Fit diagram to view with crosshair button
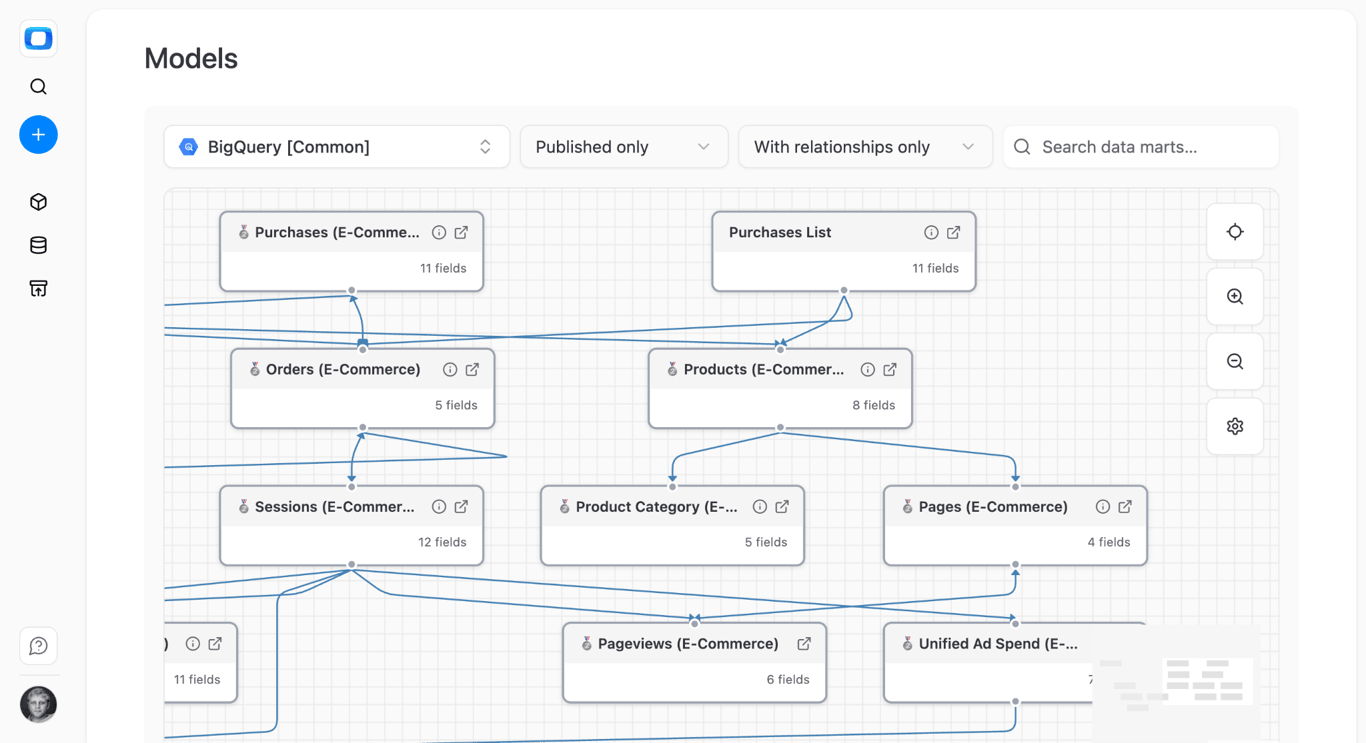Image resolution: width=1366 pixels, height=743 pixels. 1235,232
